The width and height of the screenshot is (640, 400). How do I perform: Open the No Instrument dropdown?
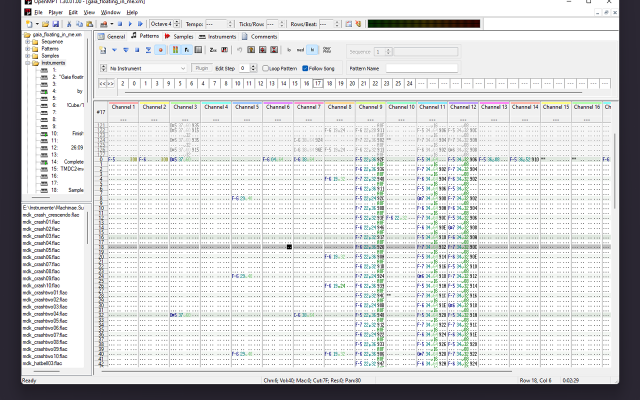point(147,68)
